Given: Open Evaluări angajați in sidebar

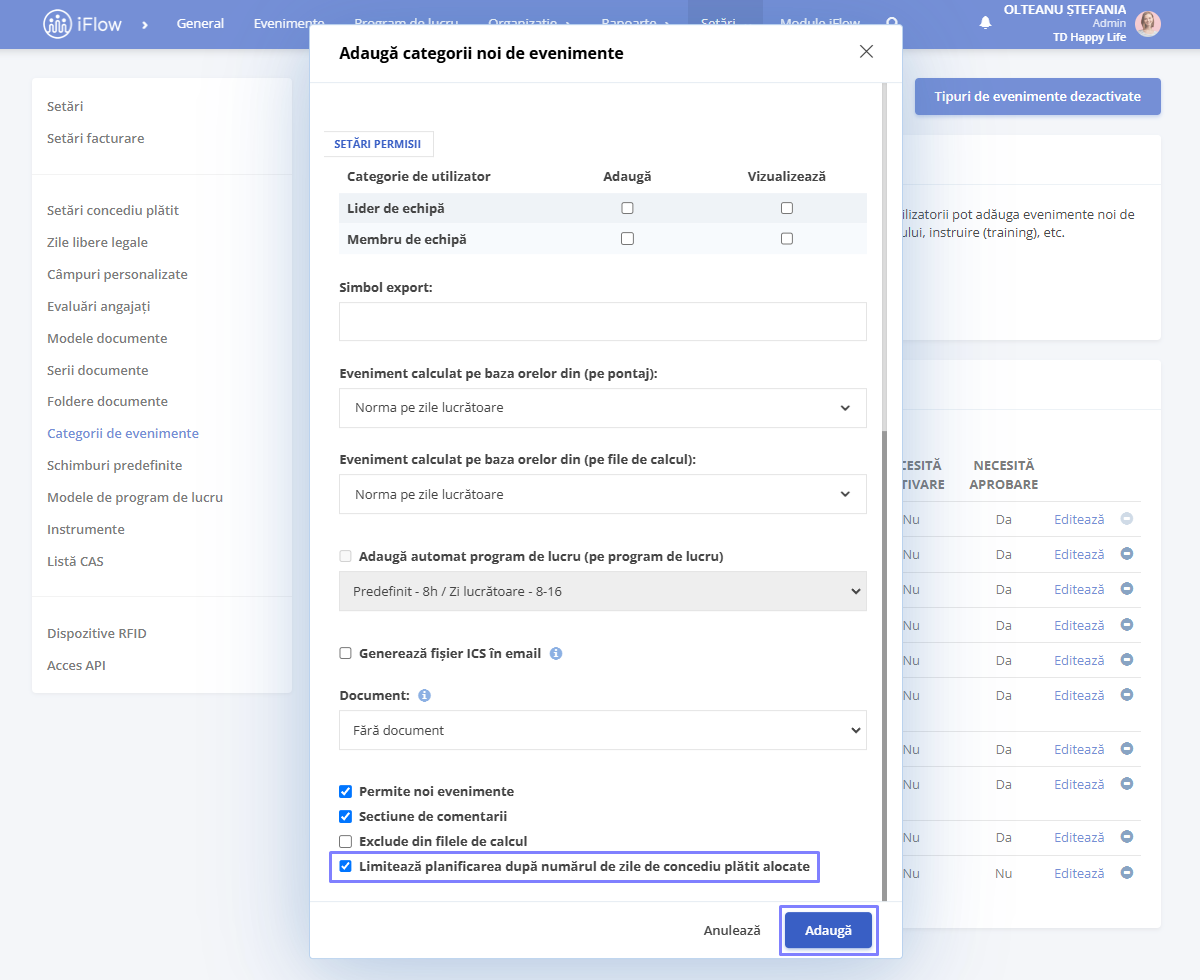Looking at the screenshot, I should click(x=99, y=306).
